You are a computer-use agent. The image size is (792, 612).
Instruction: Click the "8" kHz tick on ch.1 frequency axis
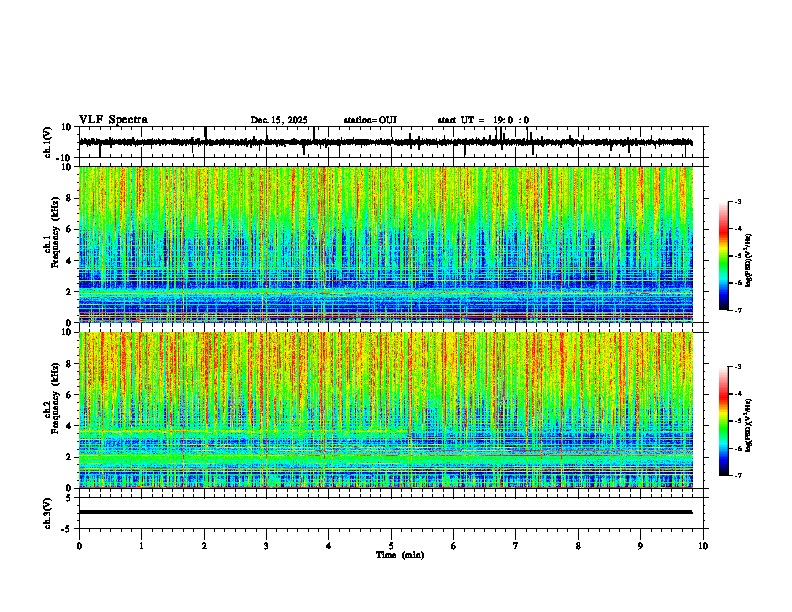coord(69,198)
